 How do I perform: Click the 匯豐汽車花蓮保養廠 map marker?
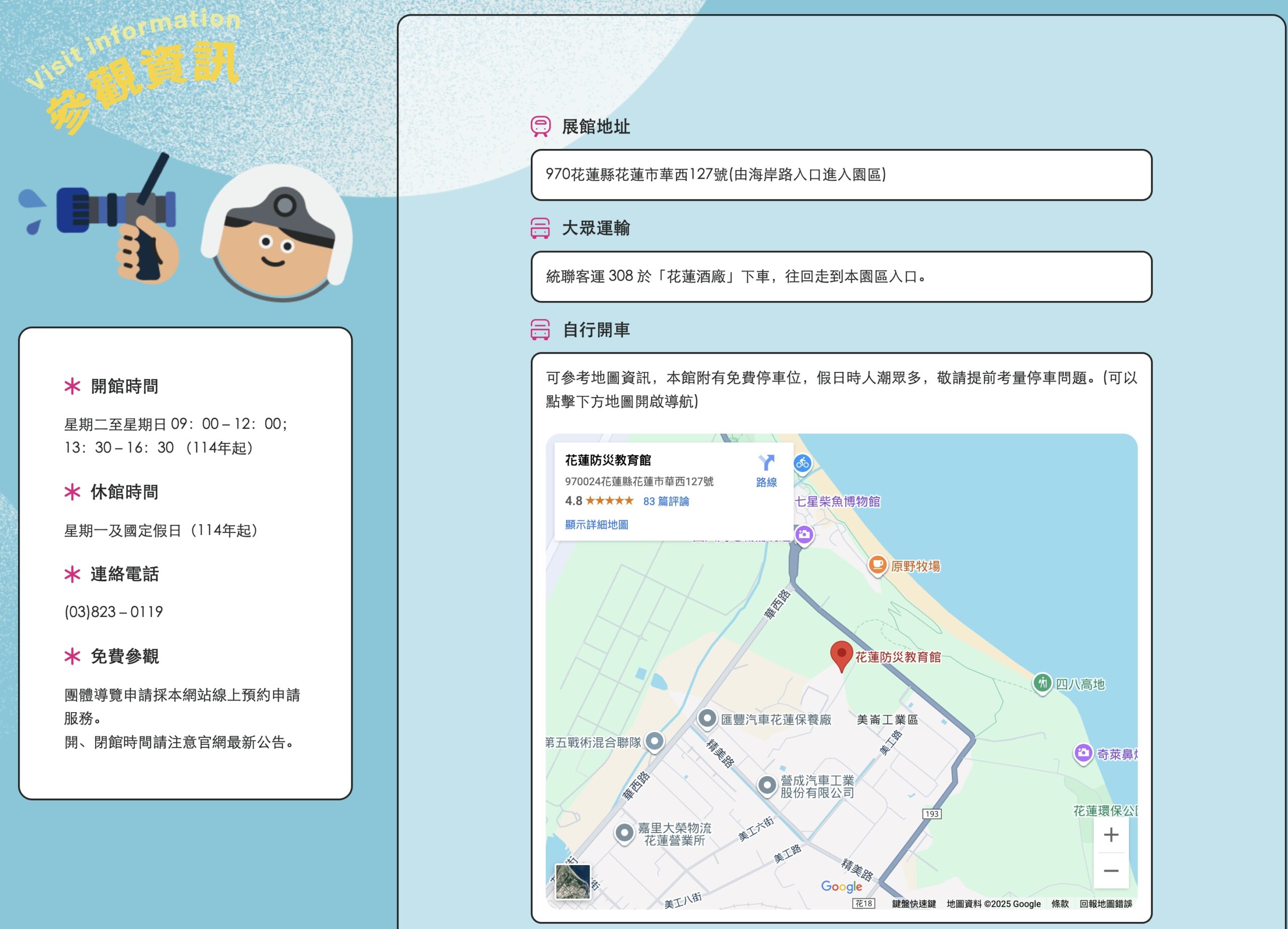707,719
